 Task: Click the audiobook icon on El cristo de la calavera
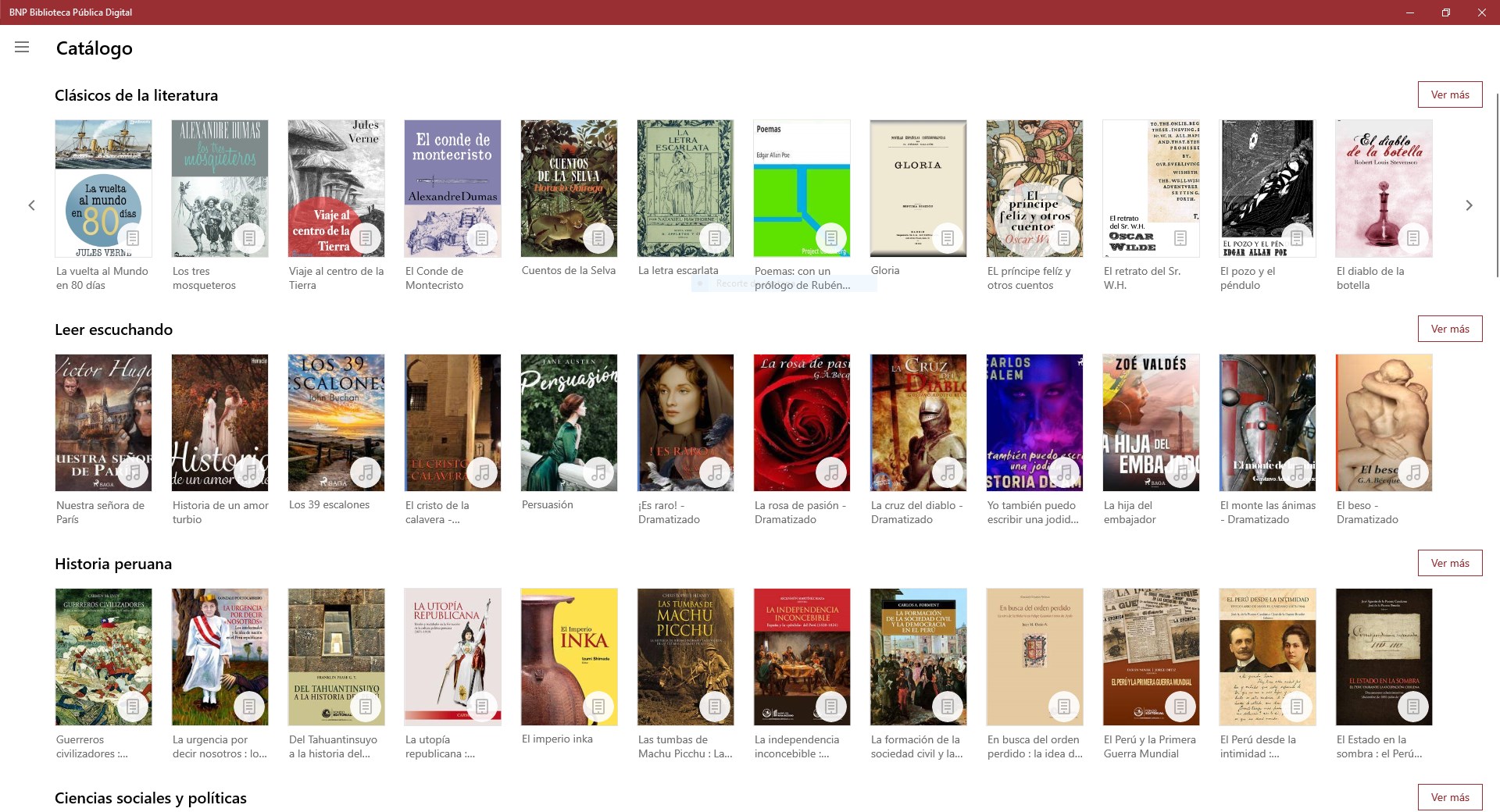[482, 472]
